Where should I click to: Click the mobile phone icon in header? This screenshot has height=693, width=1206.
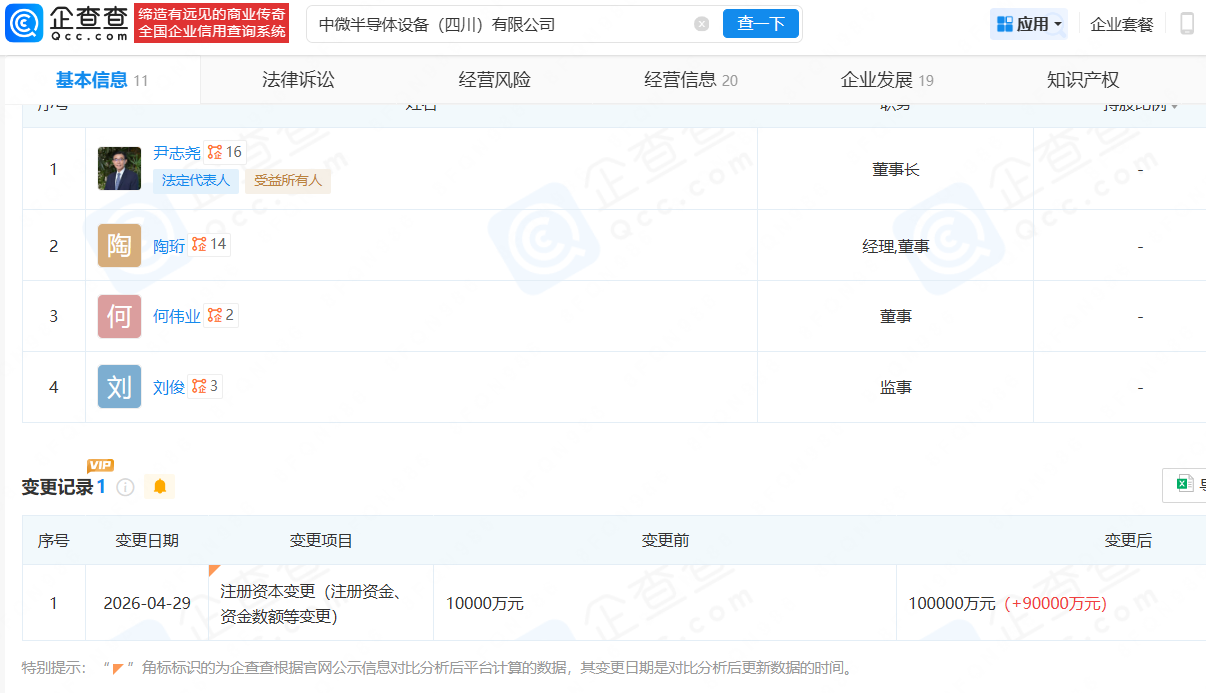coord(1187,24)
